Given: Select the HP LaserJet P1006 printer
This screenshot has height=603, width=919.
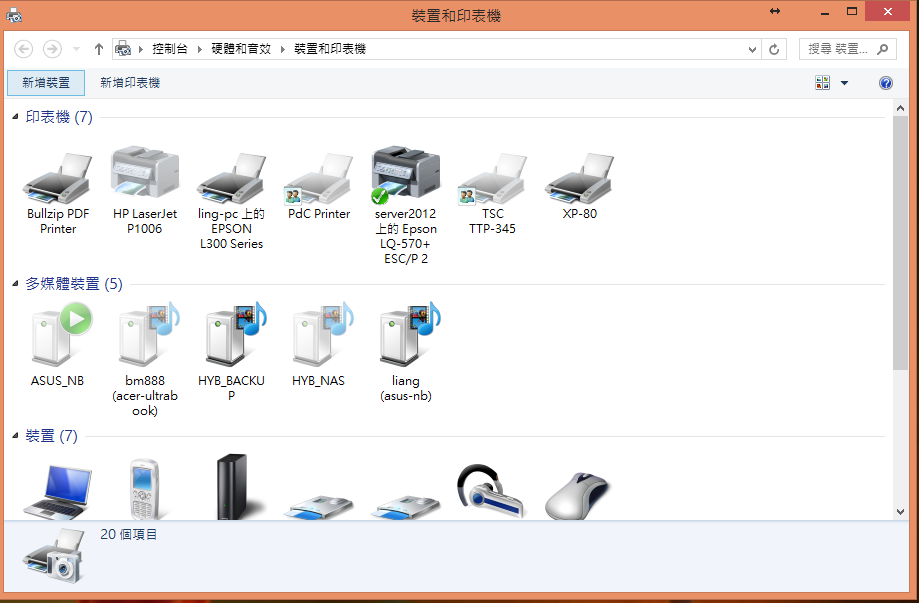Looking at the screenshot, I should [145, 172].
